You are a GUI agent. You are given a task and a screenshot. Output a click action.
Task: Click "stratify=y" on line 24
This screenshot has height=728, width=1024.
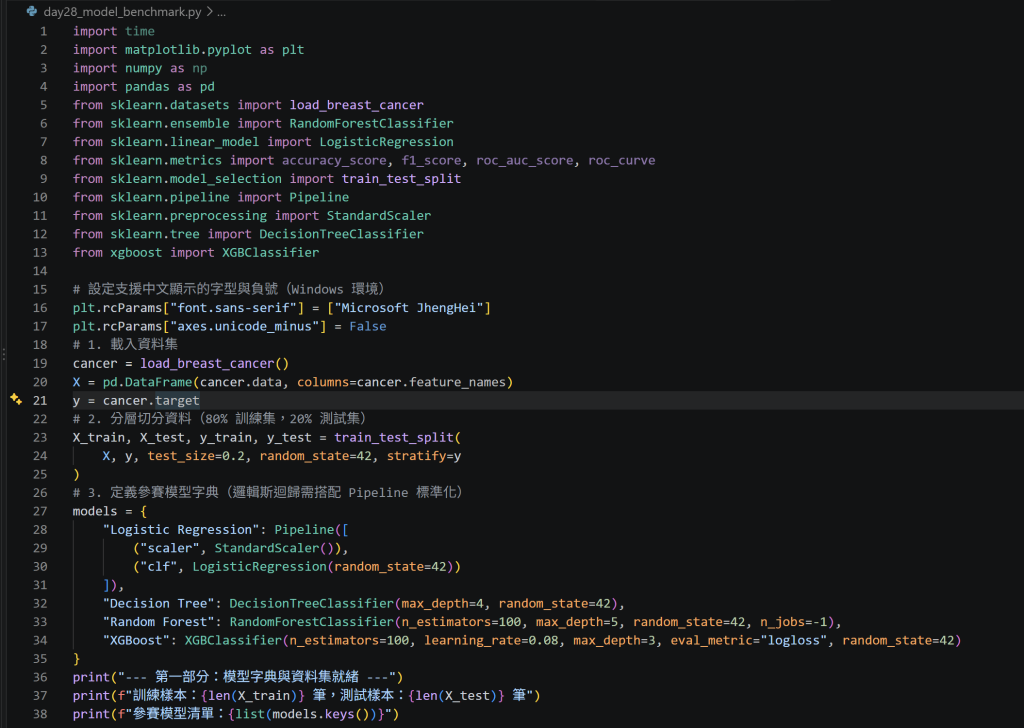click(x=424, y=456)
